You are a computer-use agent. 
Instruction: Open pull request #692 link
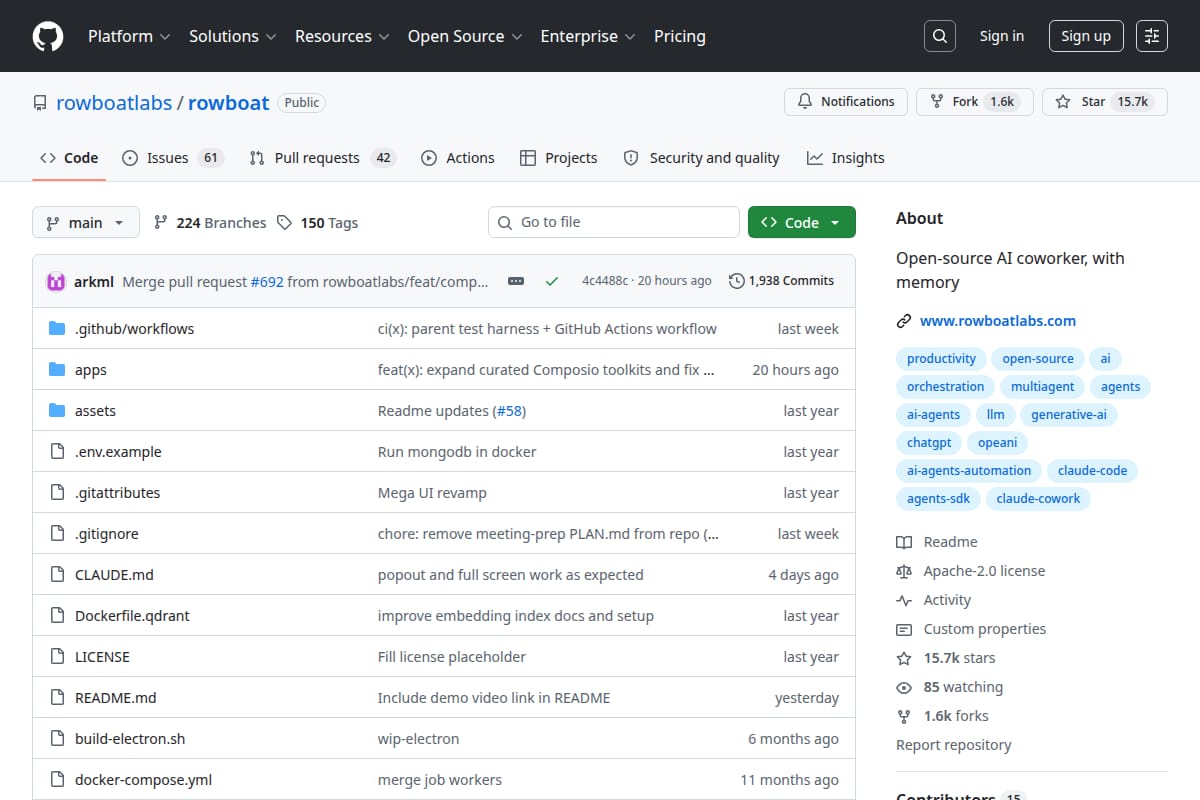click(x=267, y=282)
